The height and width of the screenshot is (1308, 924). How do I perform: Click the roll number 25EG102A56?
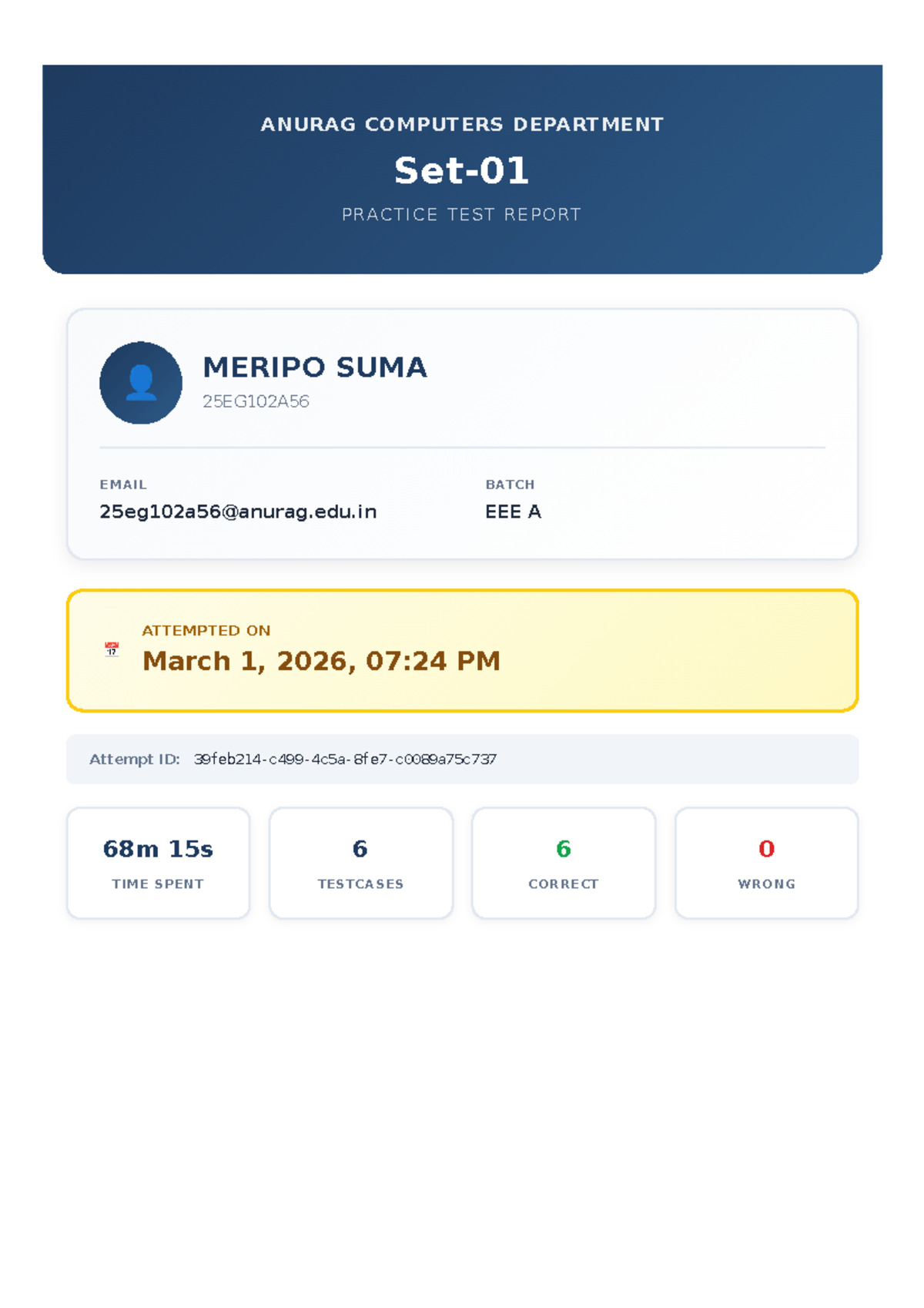click(256, 401)
